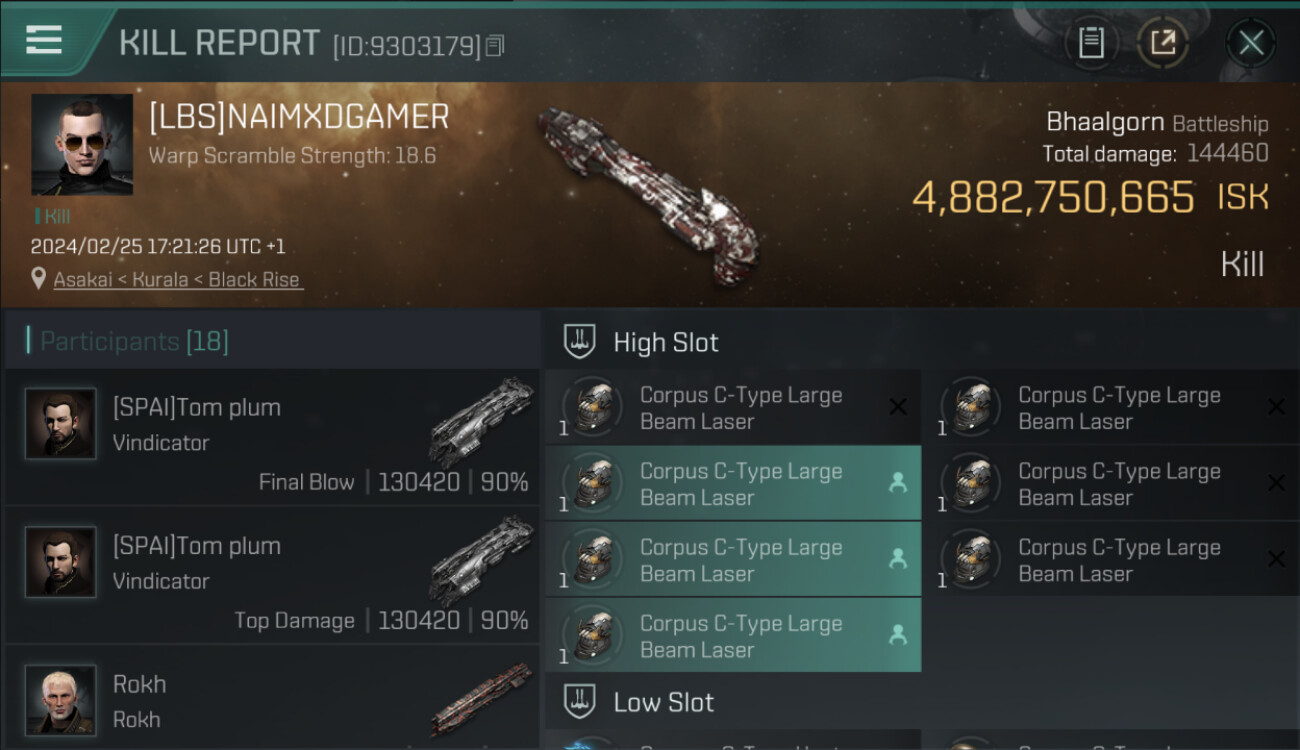Select the Bhaalgorn Battleship name label

coord(1156,123)
